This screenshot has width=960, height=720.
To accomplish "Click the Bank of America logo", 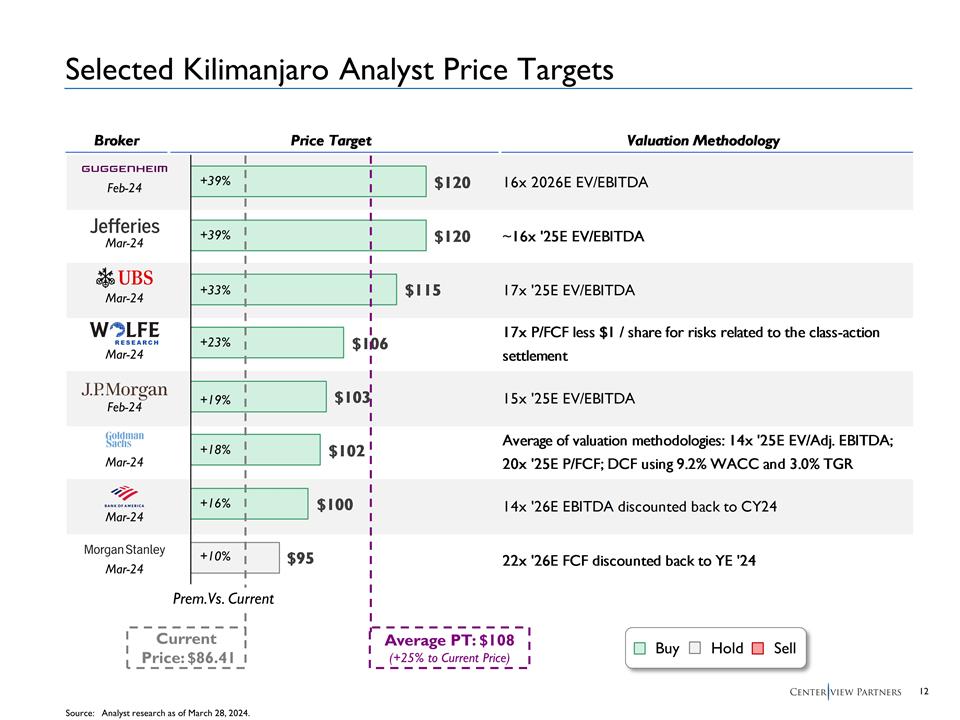I will (124, 497).
